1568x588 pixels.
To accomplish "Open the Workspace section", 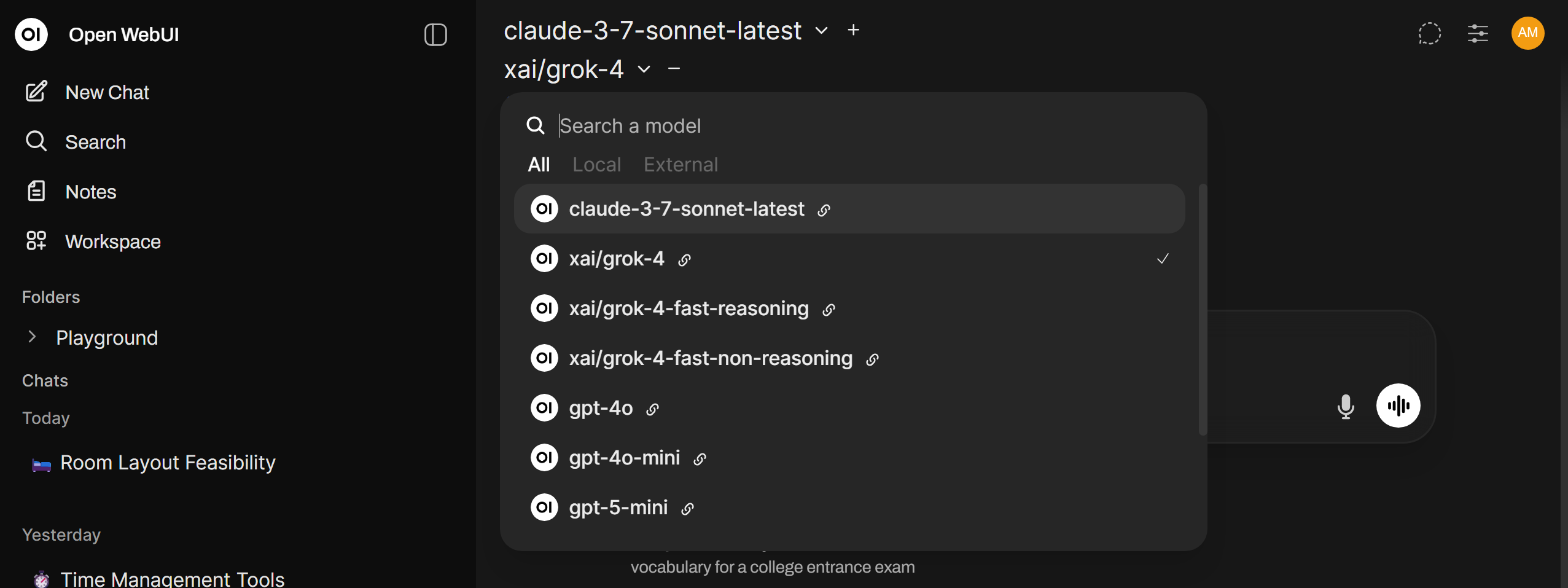I will pos(112,241).
